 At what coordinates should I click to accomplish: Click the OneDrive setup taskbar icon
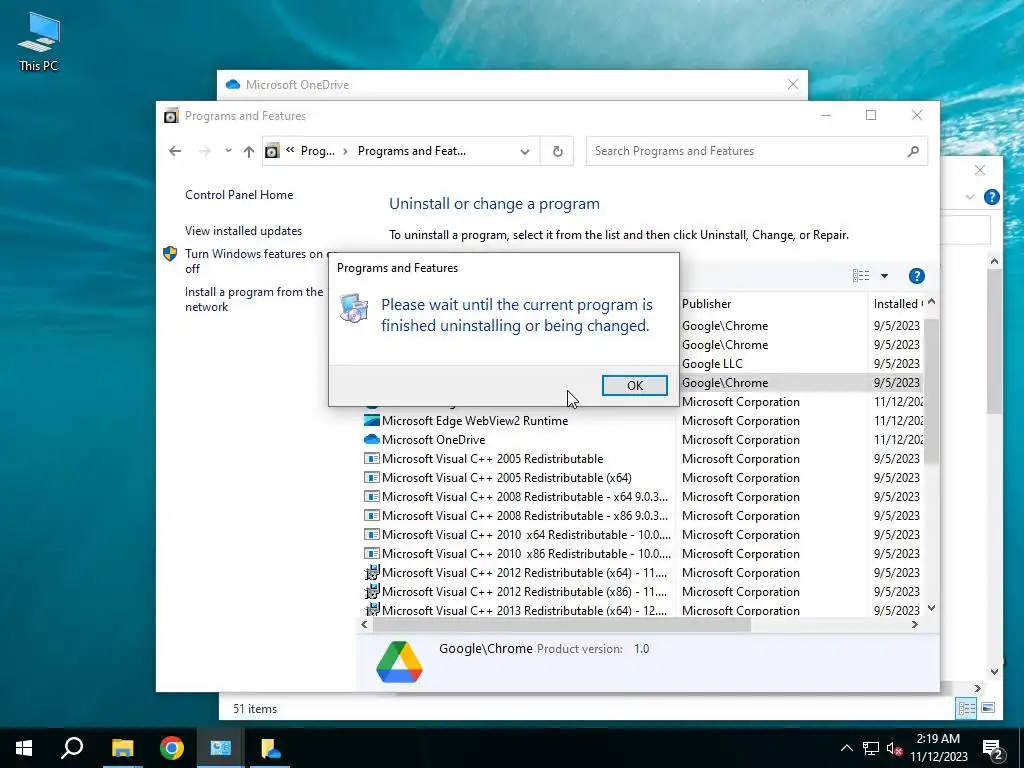pos(270,748)
